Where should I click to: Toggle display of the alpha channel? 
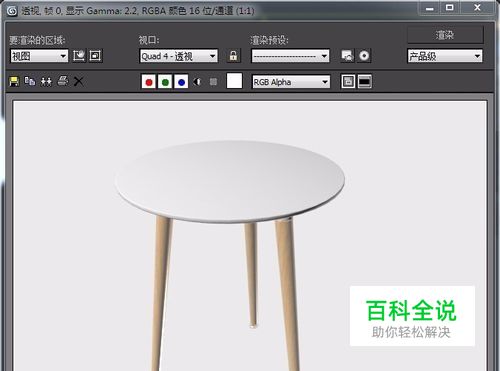(197, 82)
